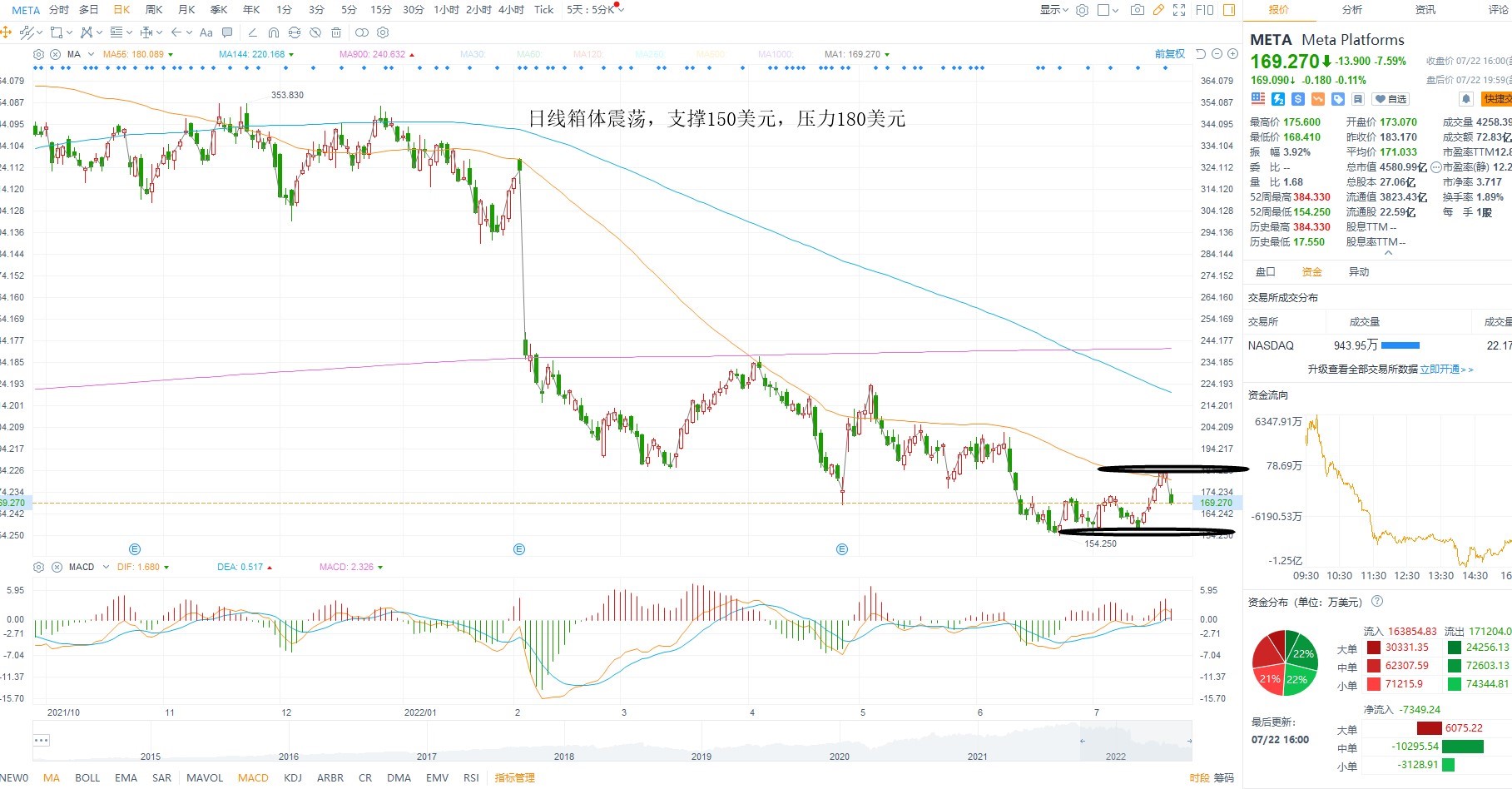
Task: Click the timeline range ellipsis button
Action: click(x=42, y=740)
